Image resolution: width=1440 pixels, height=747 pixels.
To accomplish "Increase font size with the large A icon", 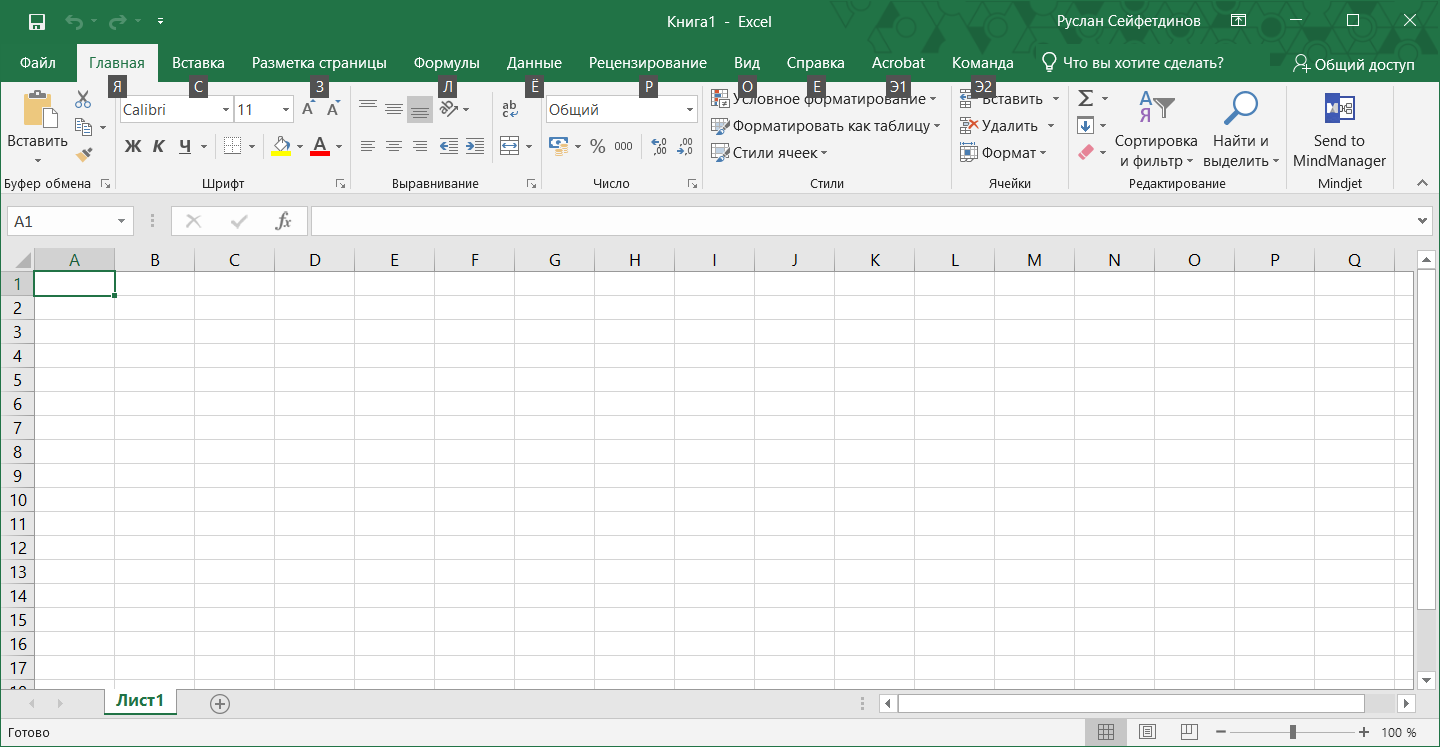I will (x=309, y=109).
